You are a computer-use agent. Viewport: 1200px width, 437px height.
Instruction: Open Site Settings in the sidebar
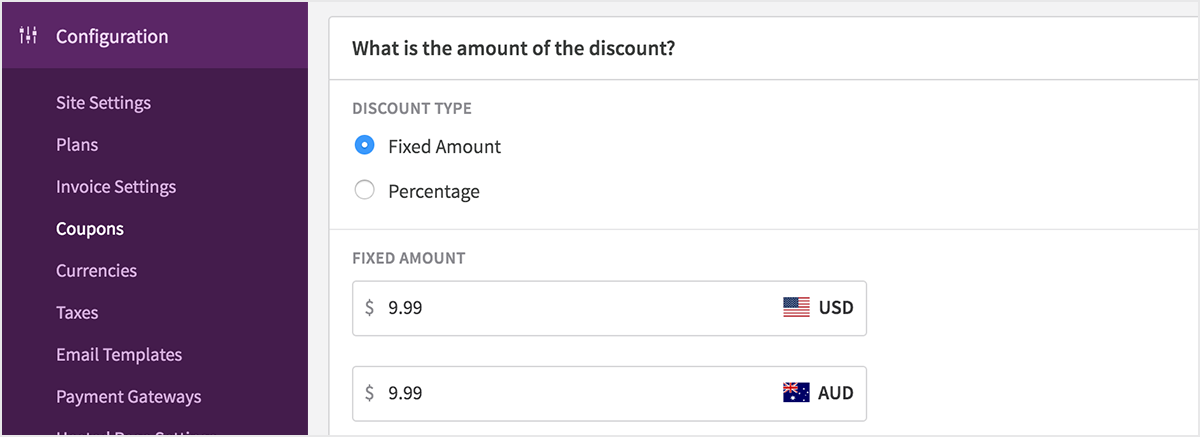tap(103, 103)
